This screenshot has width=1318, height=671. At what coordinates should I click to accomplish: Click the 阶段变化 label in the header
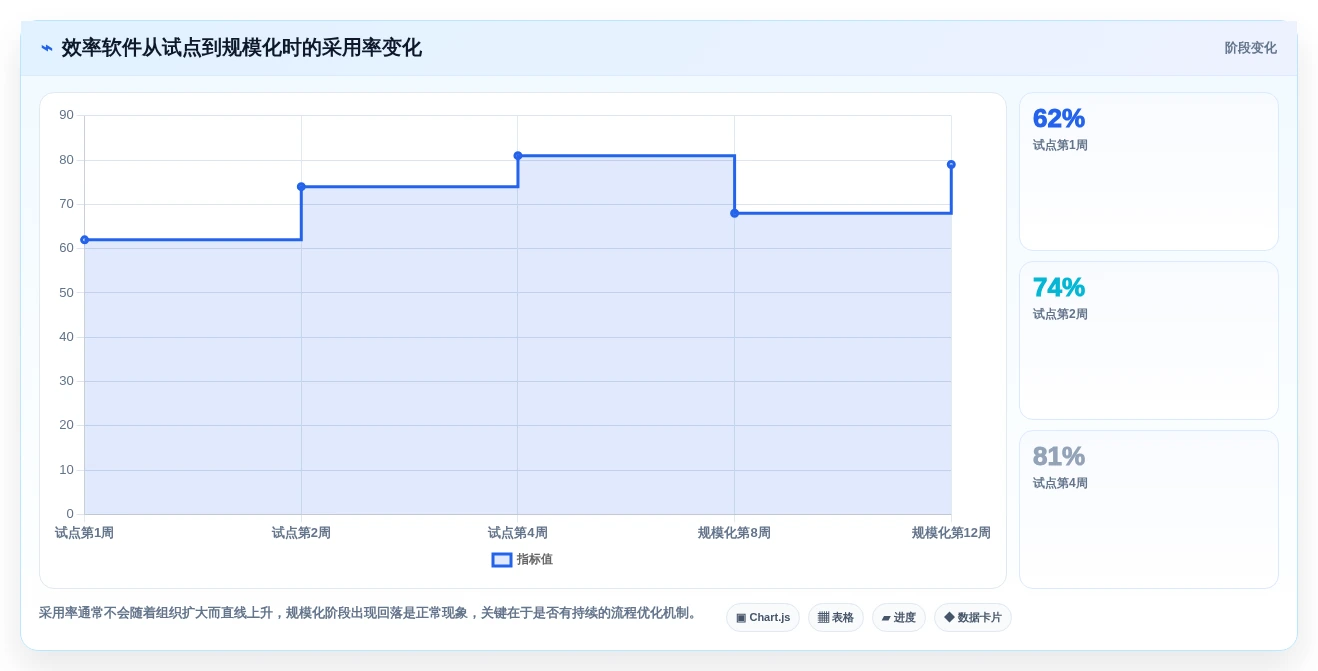coord(1251,48)
